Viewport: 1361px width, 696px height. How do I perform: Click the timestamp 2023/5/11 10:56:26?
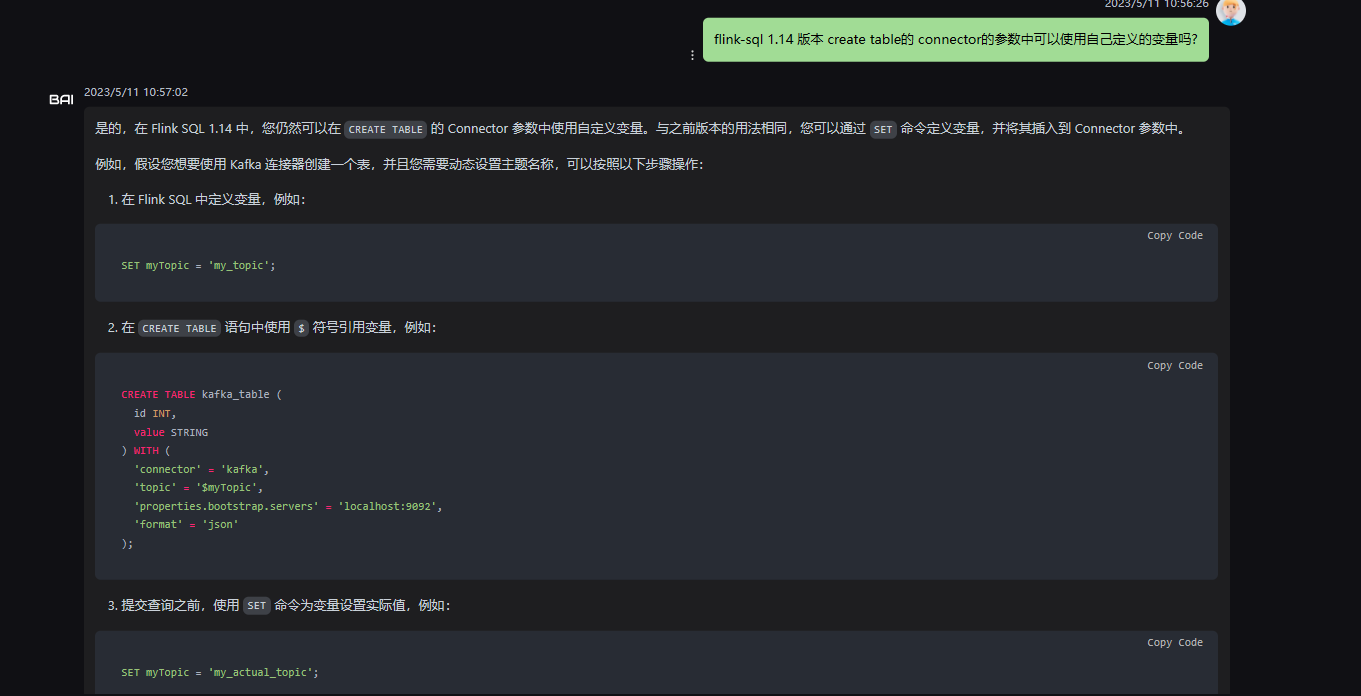[x=1156, y=4]
